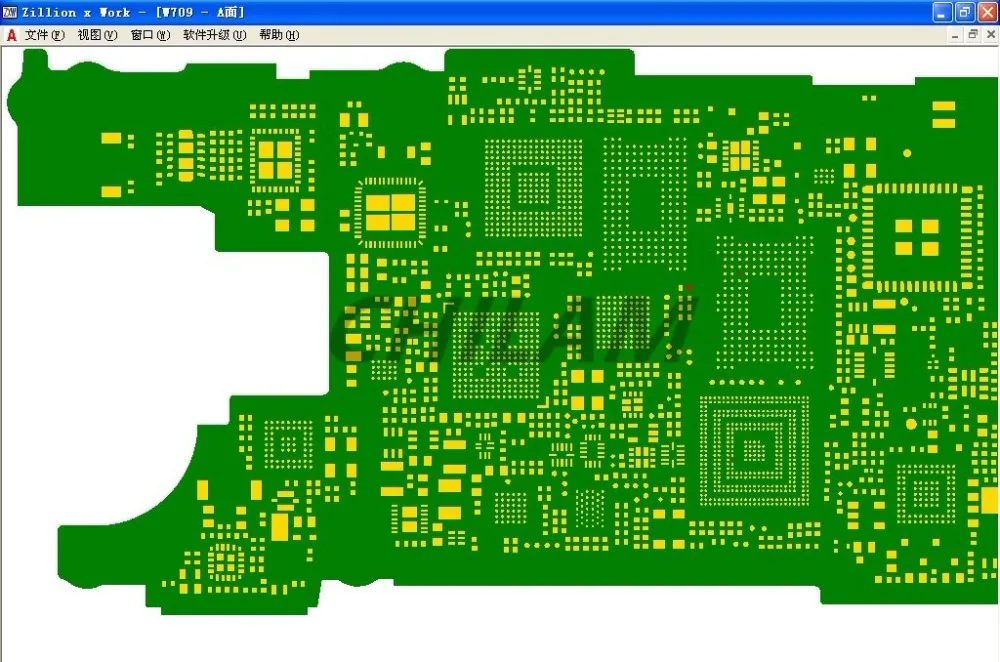1000x662 pixels.
Task: Open the 文件(F) menu
Action: pos(45,35)
